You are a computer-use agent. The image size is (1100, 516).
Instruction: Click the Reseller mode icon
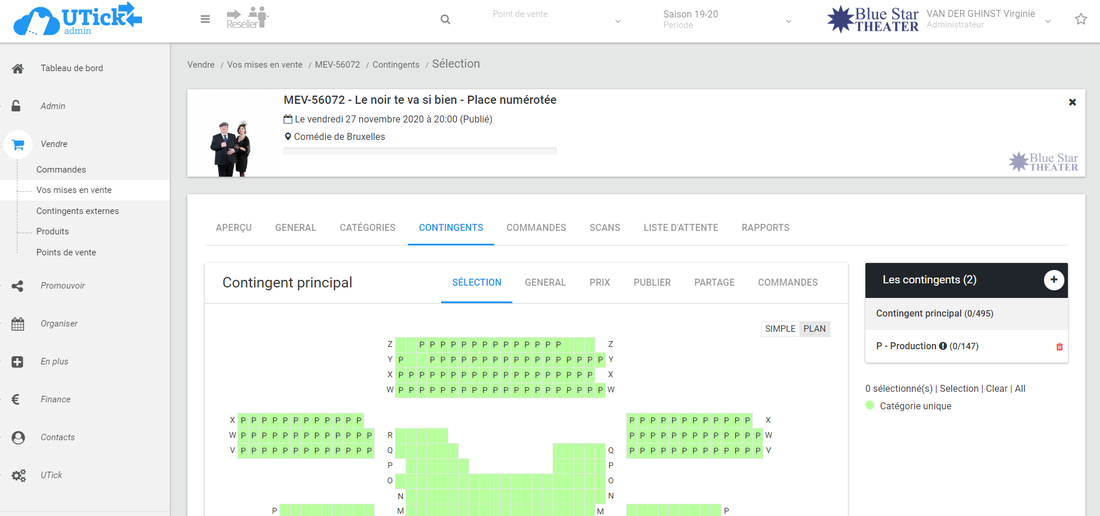248,19
